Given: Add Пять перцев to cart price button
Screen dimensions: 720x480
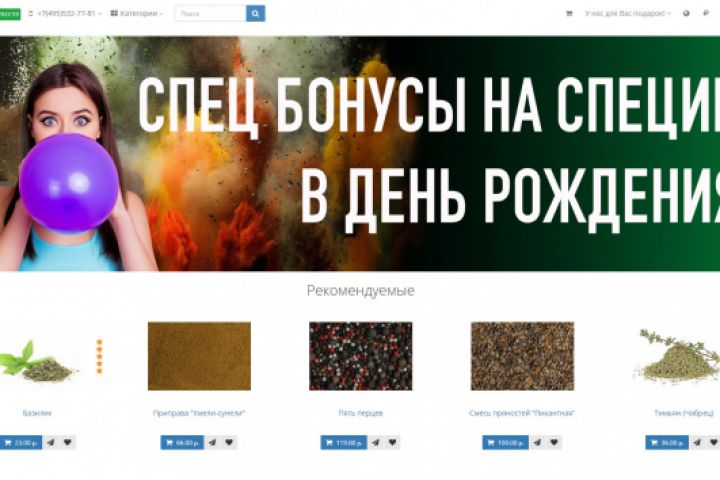Looking at the screenshot, I should pos(343,442).
